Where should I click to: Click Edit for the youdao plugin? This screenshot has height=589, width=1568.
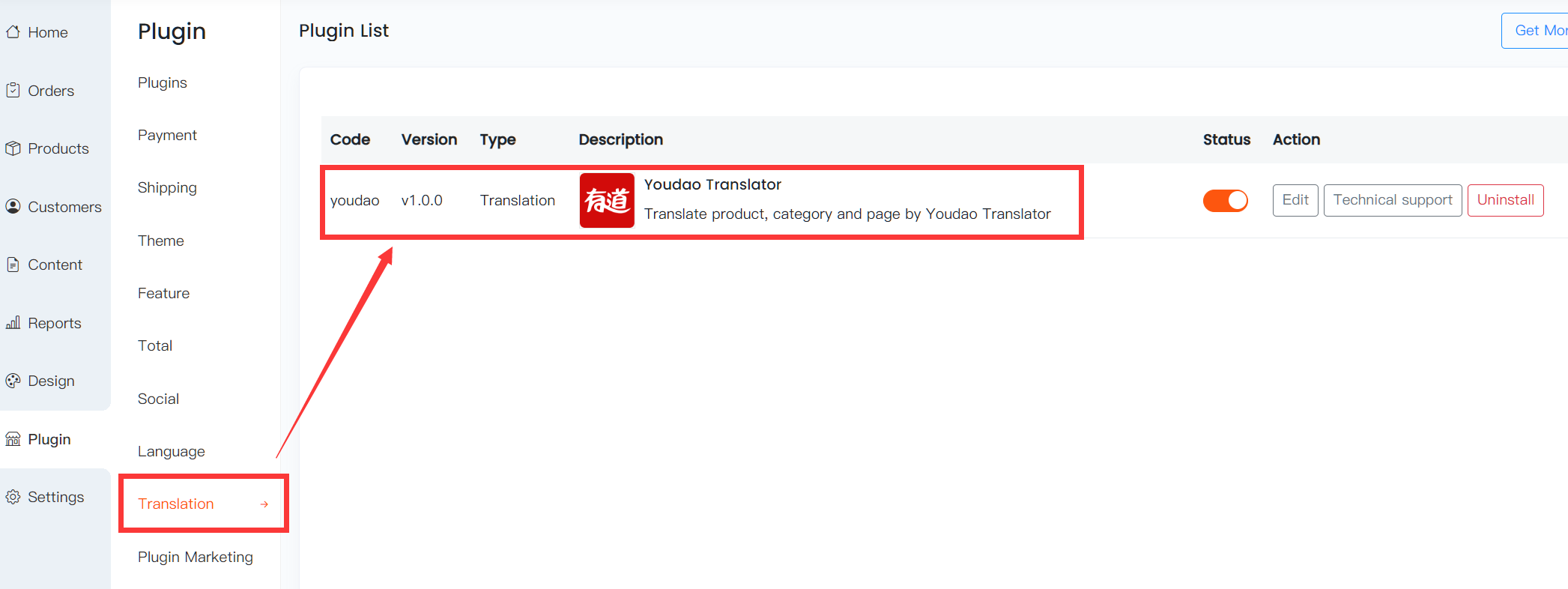[1295, 200]
